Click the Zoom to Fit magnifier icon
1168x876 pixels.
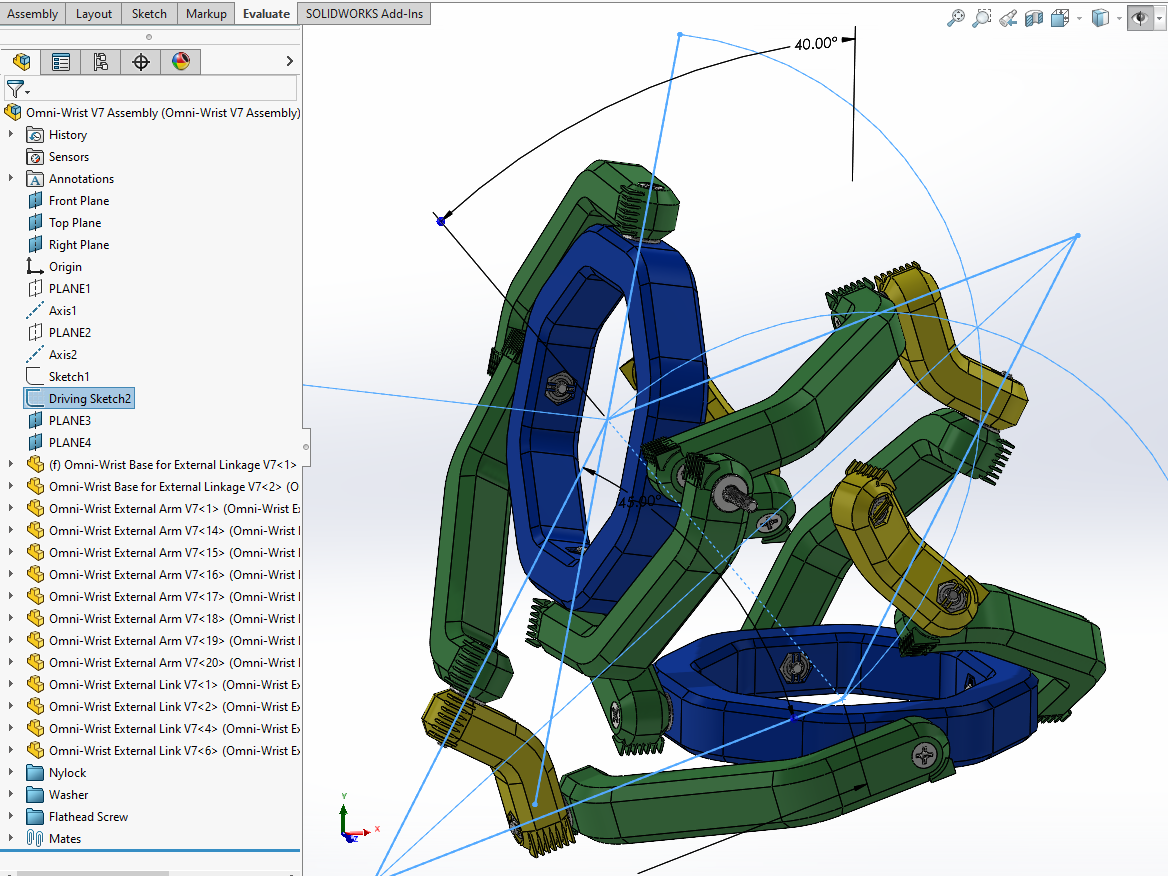[x=956, y=17]
